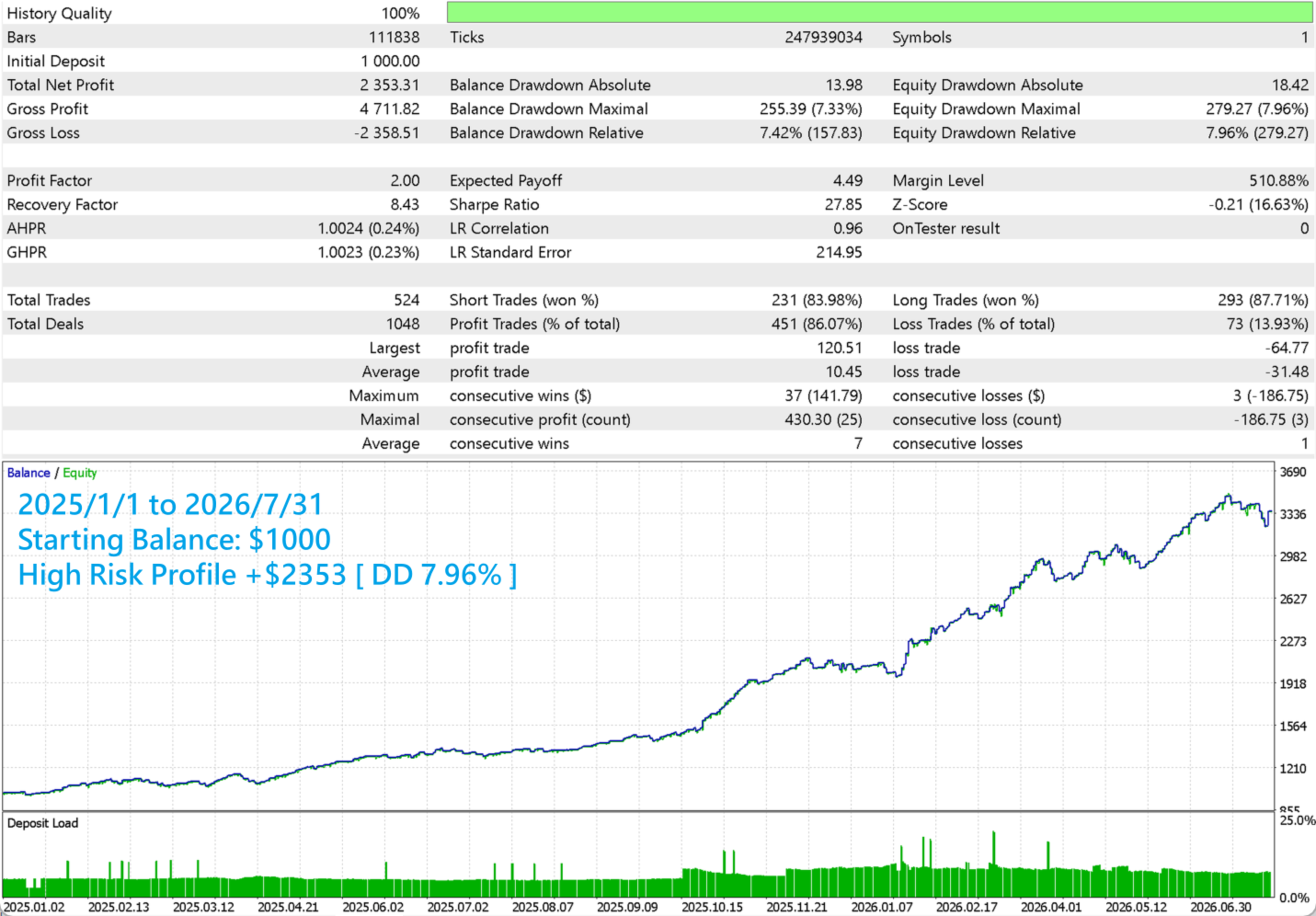Select the 2025.06.02 date axis label
Screen dimensions: 1316x916
[x=373, y=907]
